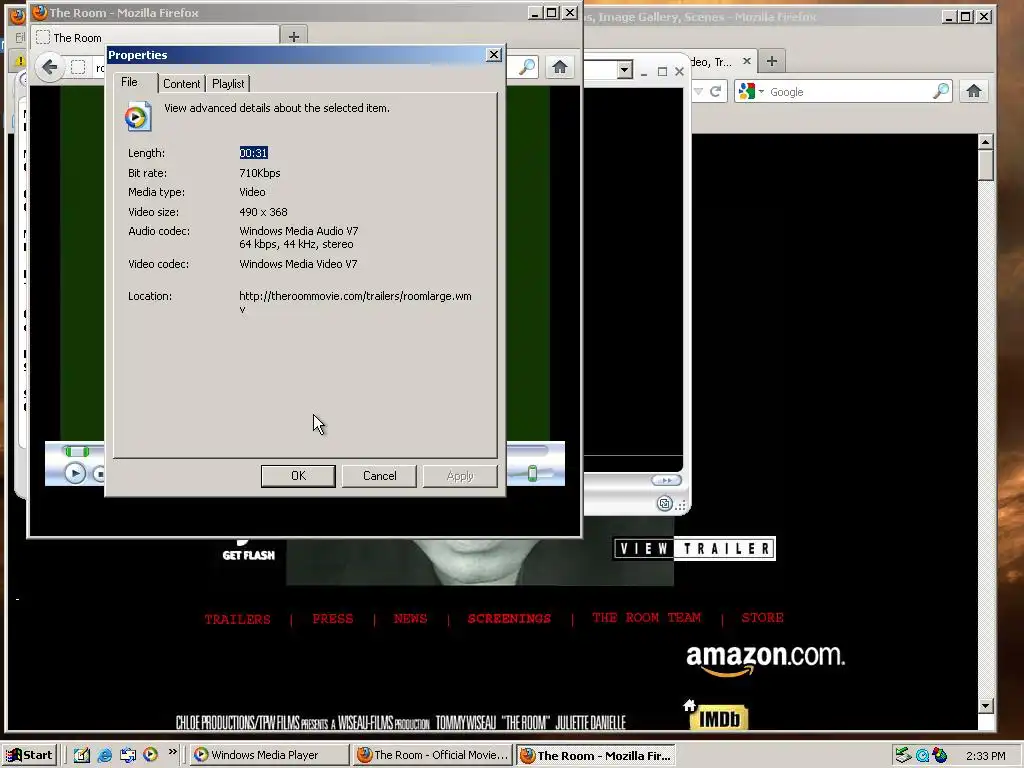Click the Video size value 490 x 368
Image resolution: width=1024 pixels, height=768 pixels.
(263, 212)
